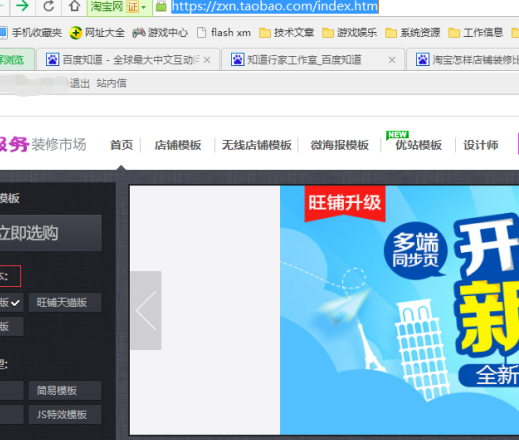The image size is (519, 440).
Task: Open the 技术文章 bookmark folder
Action: [287, 33]
